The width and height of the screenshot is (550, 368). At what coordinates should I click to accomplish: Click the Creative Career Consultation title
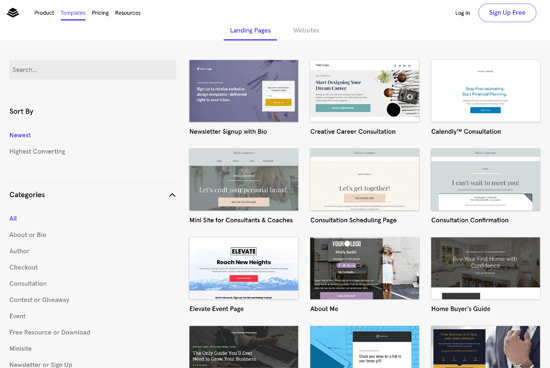click(353, 132)
